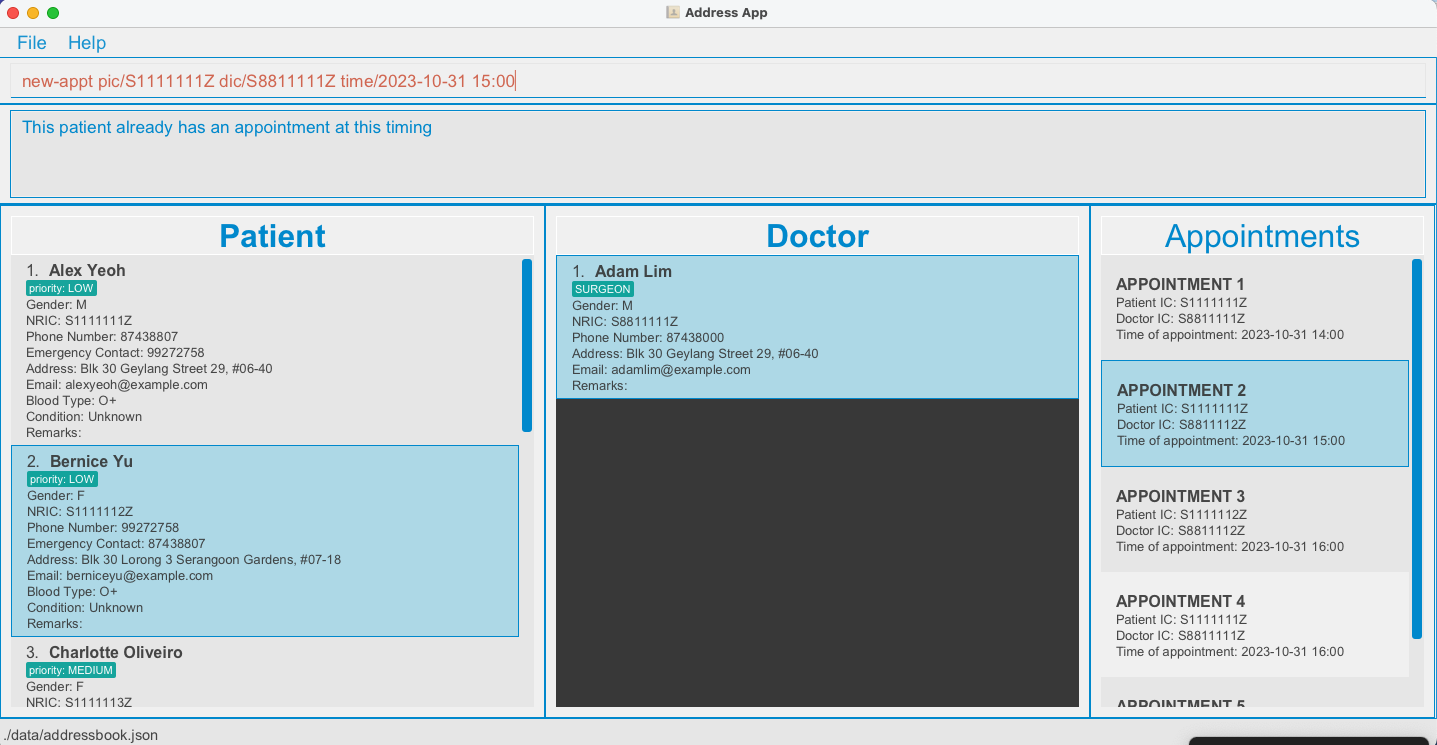The image size is (1437, 745).
Task: Click Charlotte Oliveiro's priority: MEDIUM tag
Action: 71,670
